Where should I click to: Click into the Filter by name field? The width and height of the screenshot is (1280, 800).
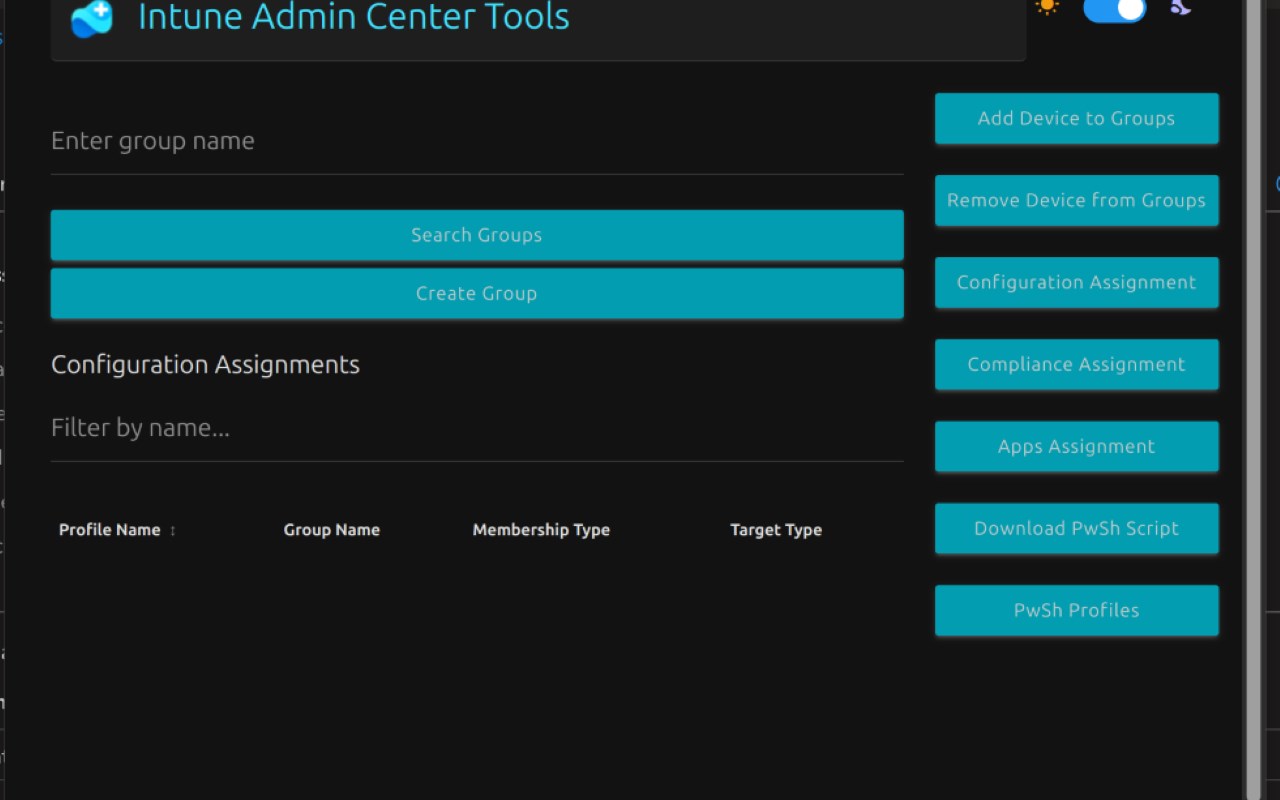point(476,428)
